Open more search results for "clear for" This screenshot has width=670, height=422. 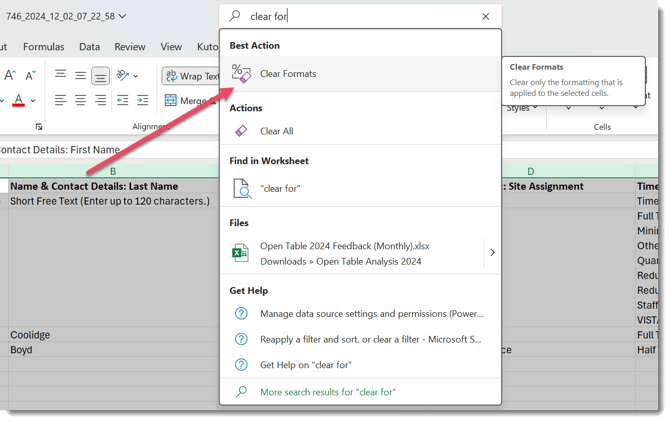(328, 392)
